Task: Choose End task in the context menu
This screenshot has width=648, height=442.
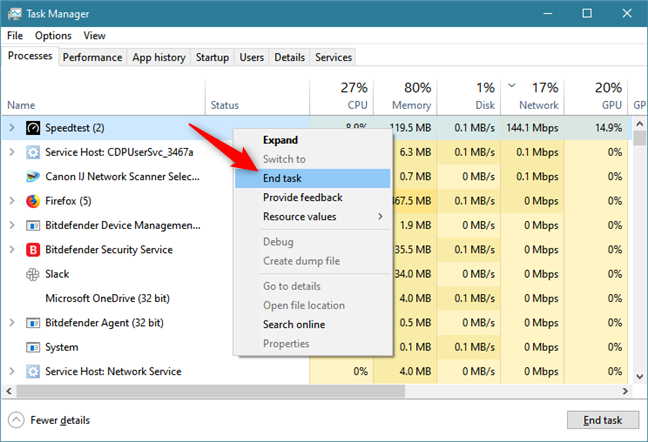Action: [313, 178]
